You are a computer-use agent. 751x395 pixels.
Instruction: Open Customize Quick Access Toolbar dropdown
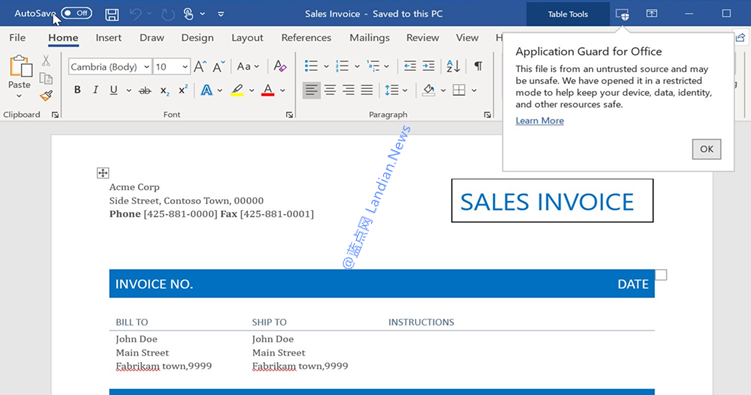click(221, 14)
